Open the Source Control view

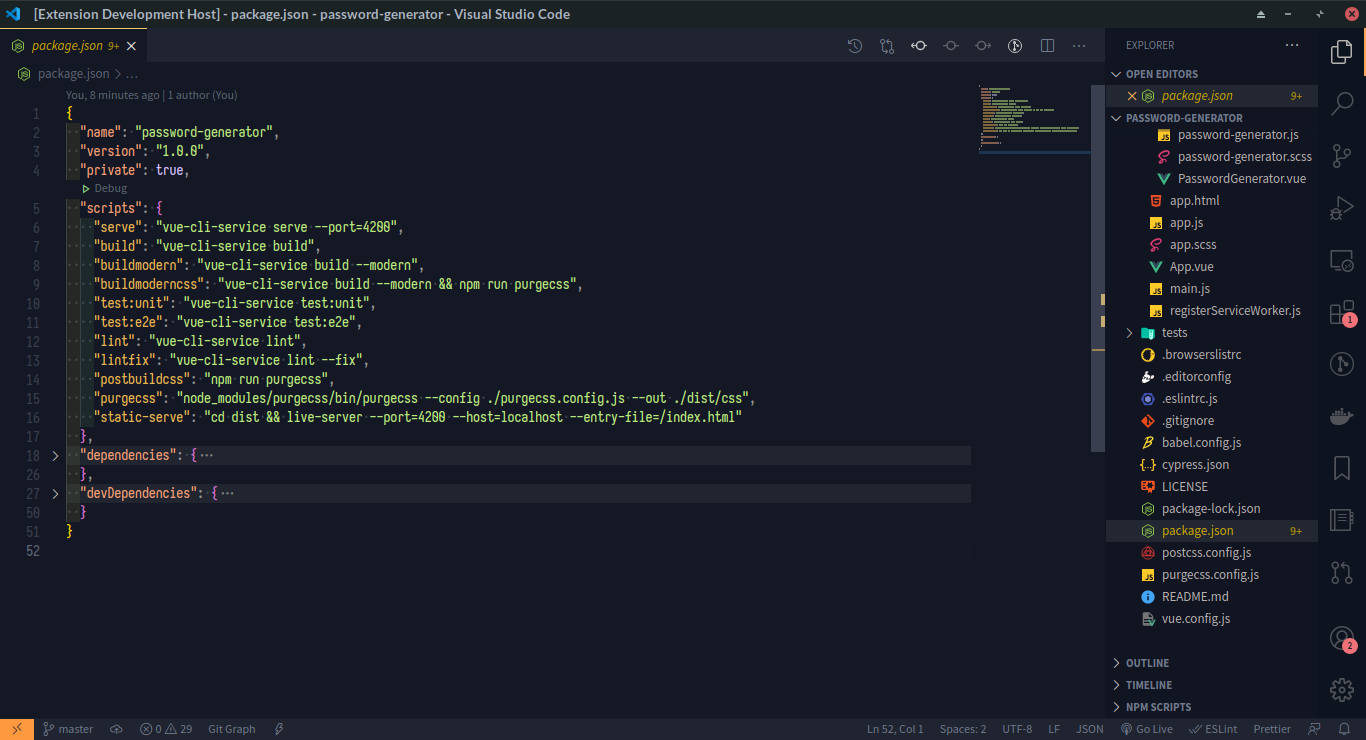(1341, 155)
